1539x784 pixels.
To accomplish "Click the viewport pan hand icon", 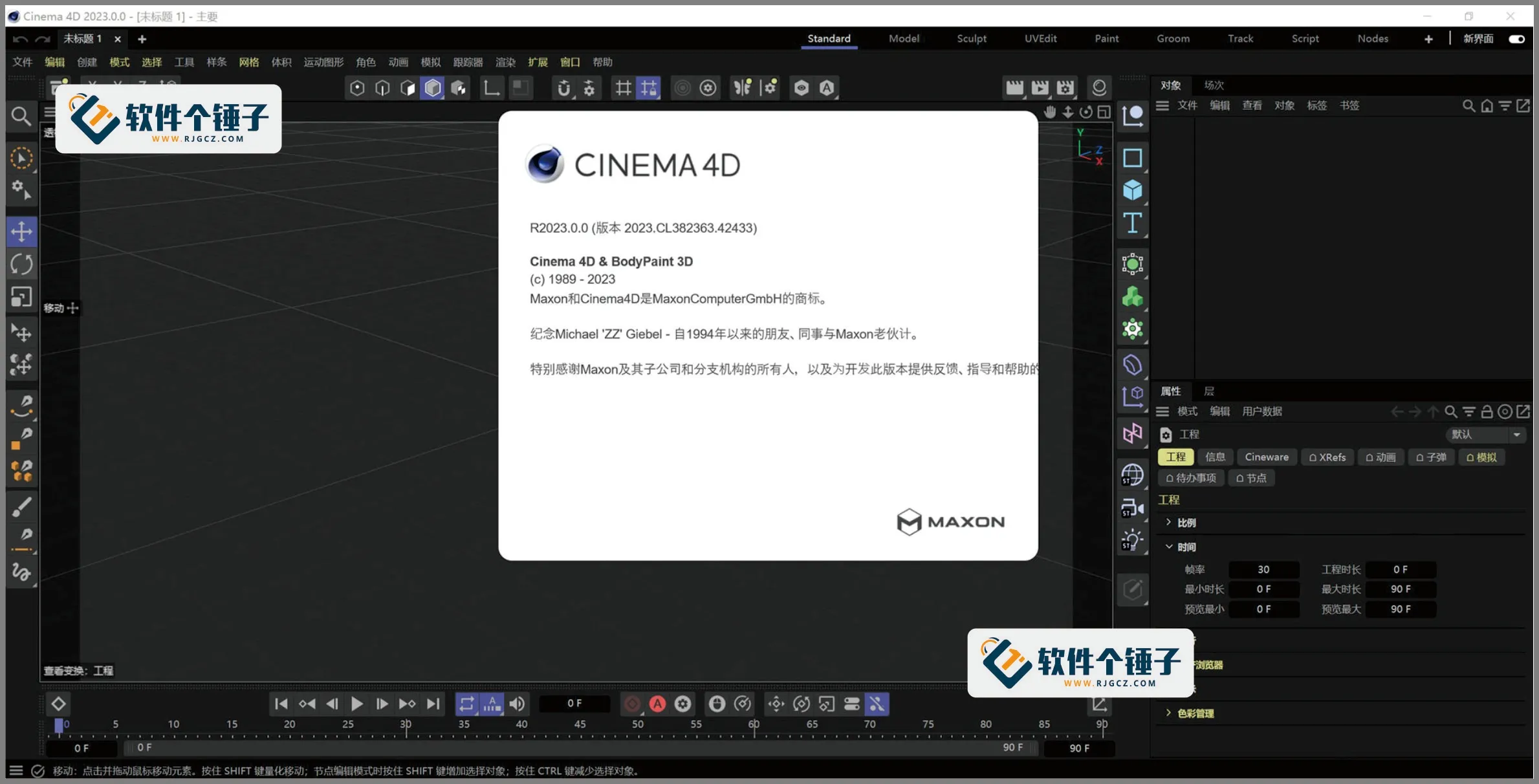I will (1050, 112).
